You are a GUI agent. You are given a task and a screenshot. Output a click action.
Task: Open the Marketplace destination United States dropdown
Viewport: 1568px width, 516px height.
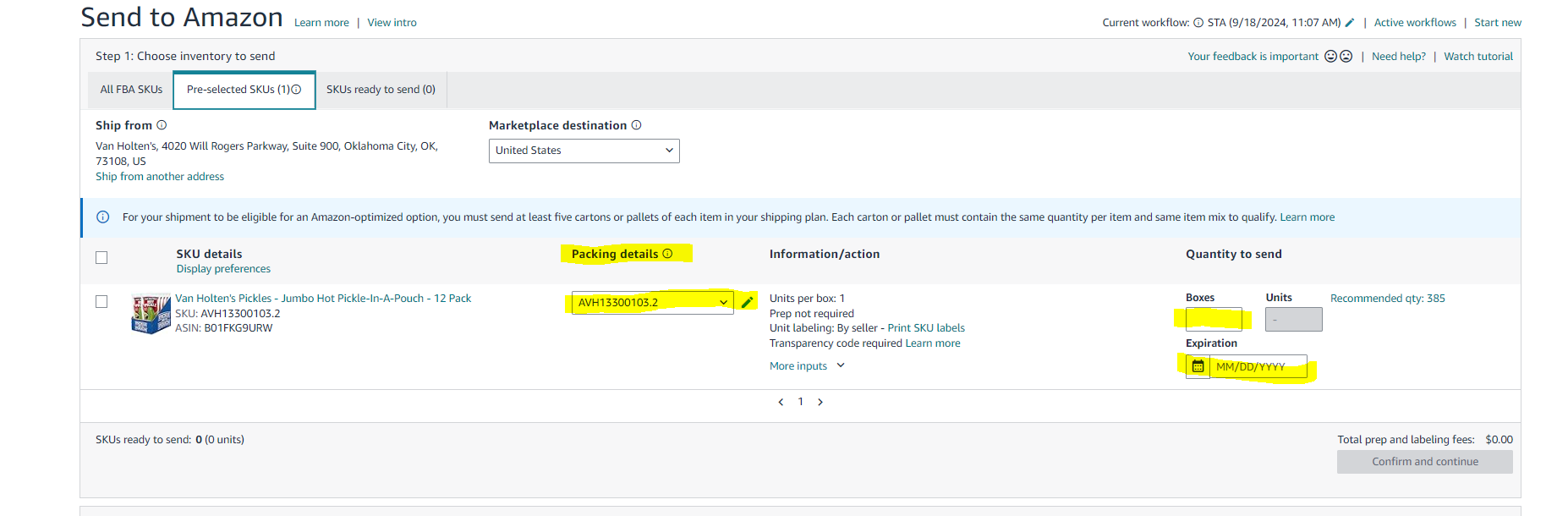point(584,151)
